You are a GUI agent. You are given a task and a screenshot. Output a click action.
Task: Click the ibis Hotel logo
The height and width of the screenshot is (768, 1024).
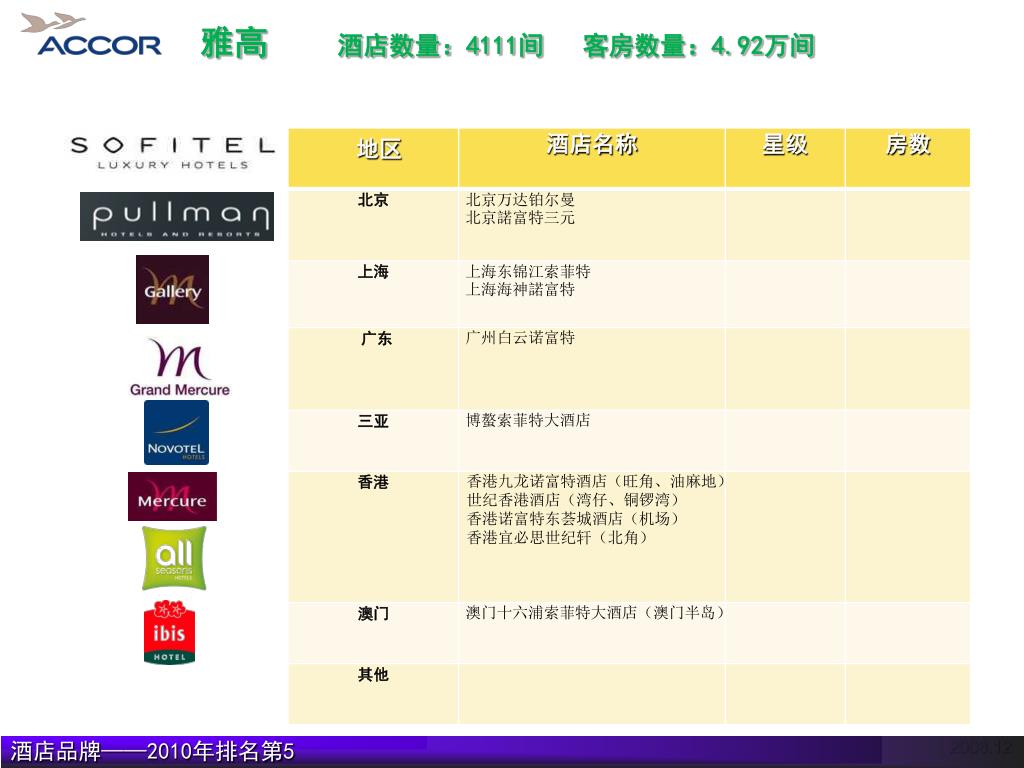[x=169, y=632]
